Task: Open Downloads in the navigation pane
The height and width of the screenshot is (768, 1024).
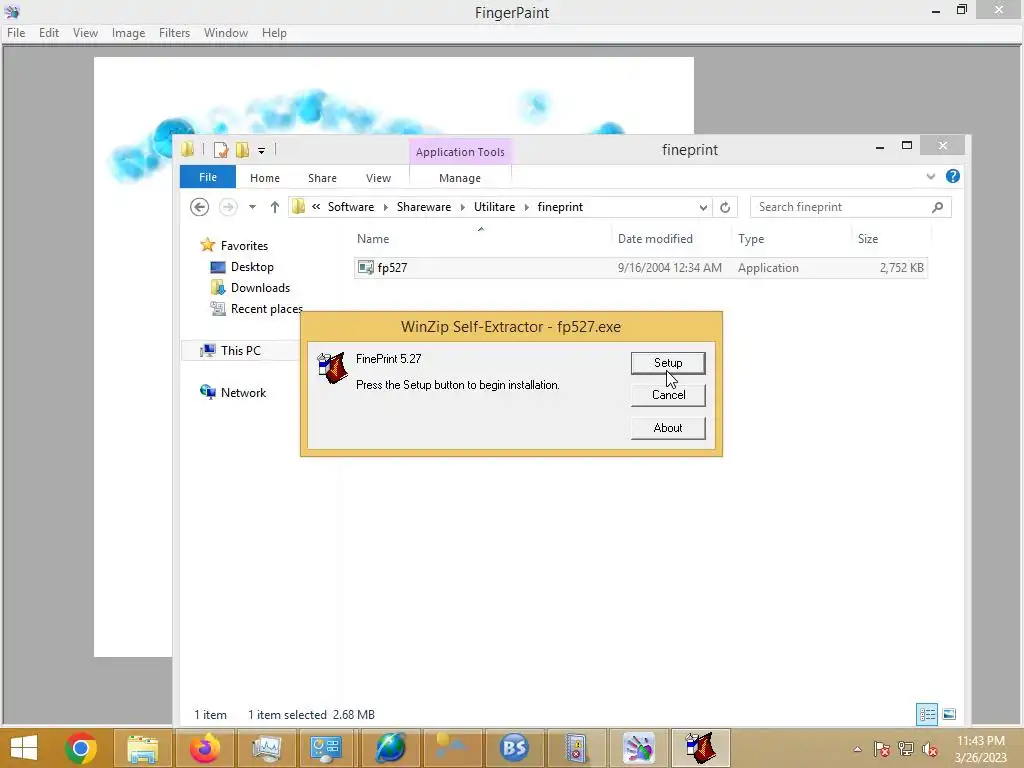Action: pyautogui.click(x=260, y=288)
